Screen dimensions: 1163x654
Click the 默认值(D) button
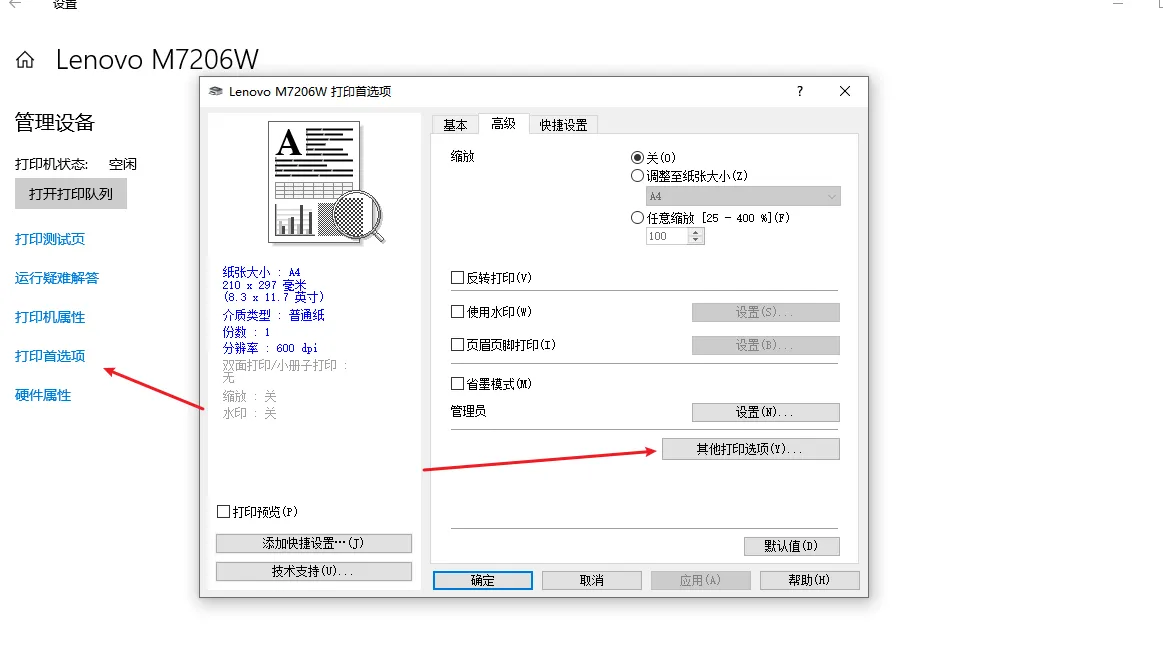[791, 546]
